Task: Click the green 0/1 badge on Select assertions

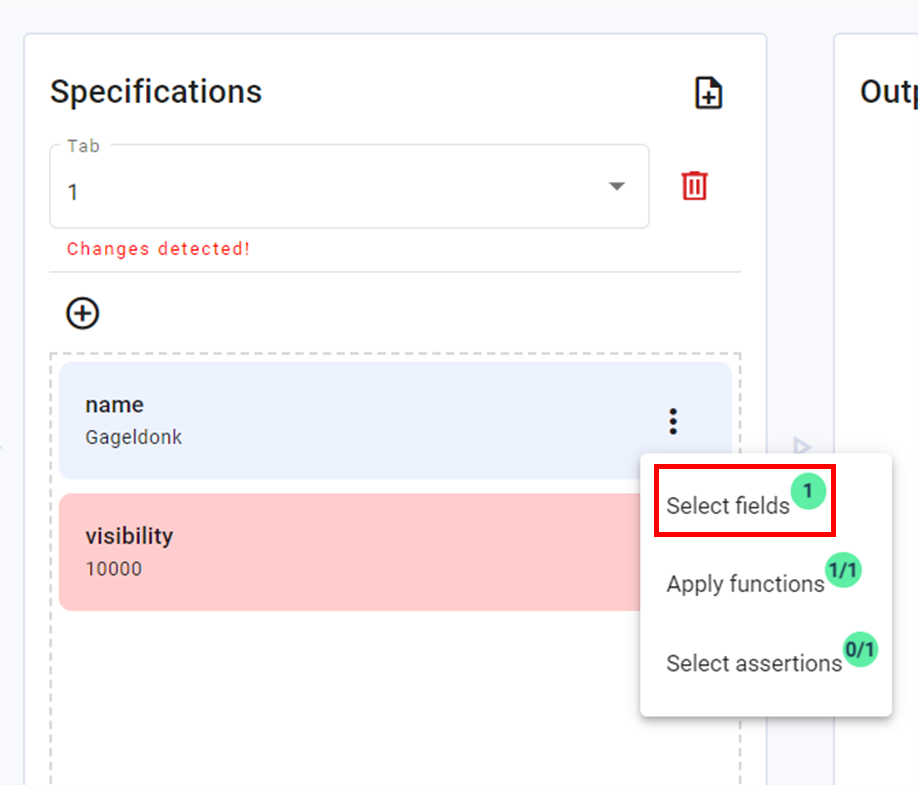Action: click(860, 650)
